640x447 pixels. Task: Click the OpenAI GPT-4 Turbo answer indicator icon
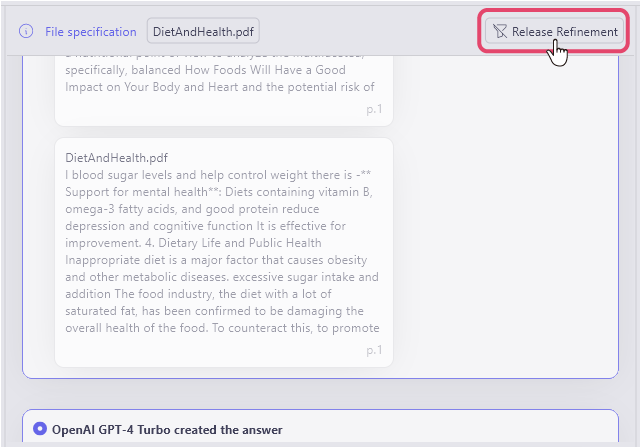point(40,429)
